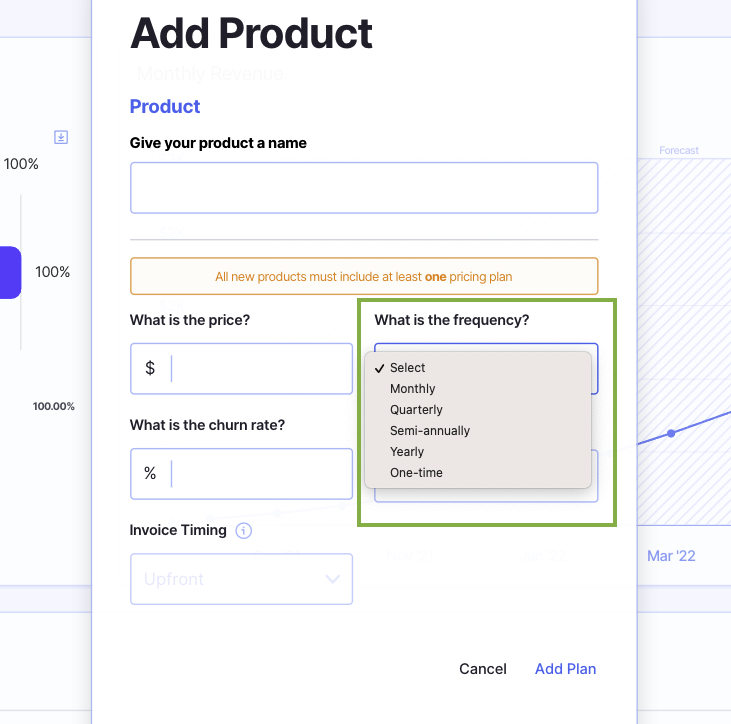Click the Add Plan link
The height and width of the screenshot is (724, 731).
[x=565, y=669]
